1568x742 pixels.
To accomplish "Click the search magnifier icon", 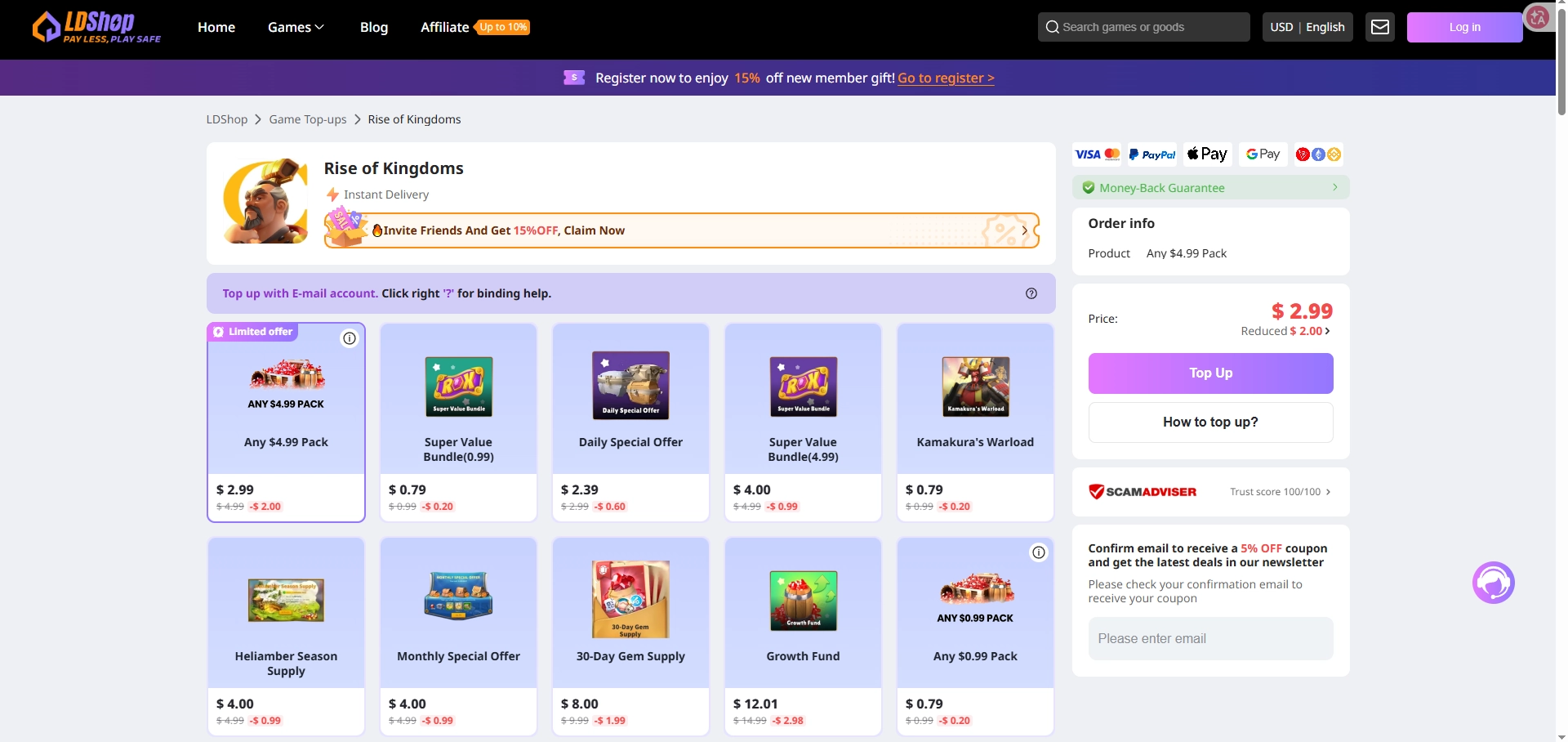I will point(1053,27).
